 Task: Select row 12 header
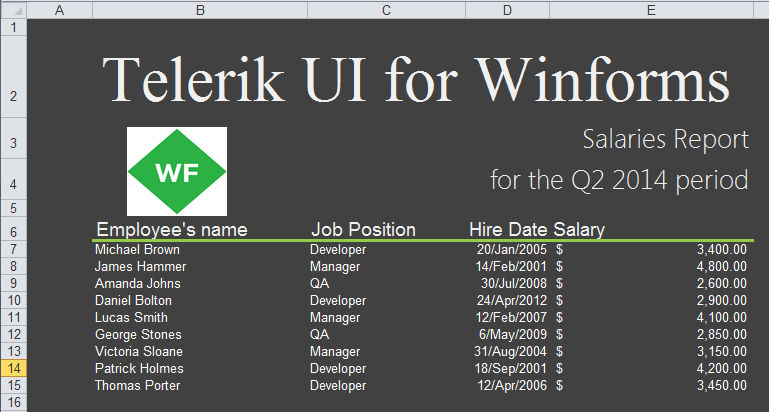point(14,335)
